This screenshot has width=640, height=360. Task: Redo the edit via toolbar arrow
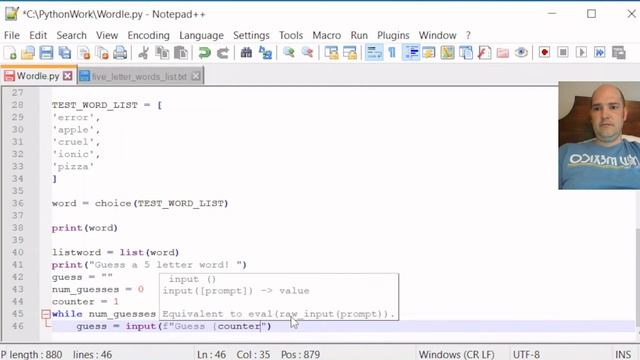click(223, 53)
